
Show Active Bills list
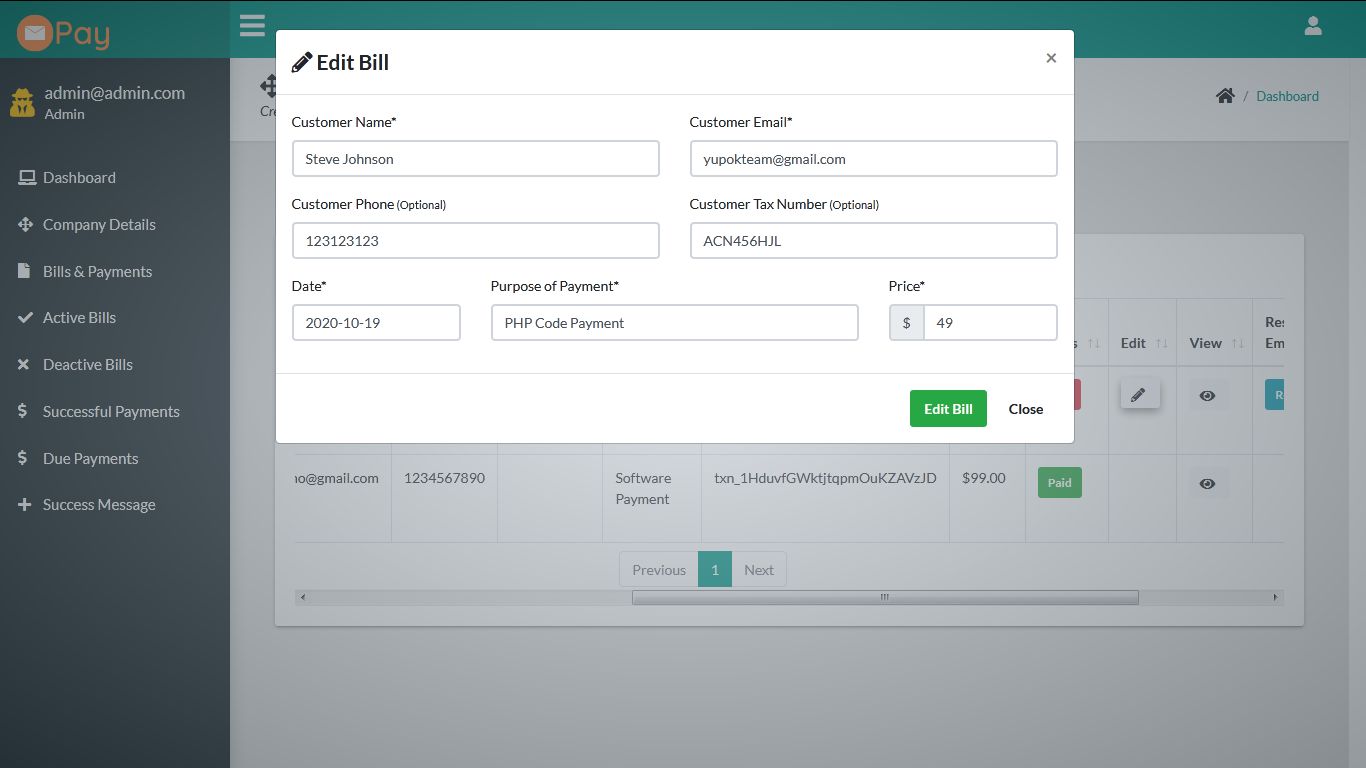pos(77,317)
